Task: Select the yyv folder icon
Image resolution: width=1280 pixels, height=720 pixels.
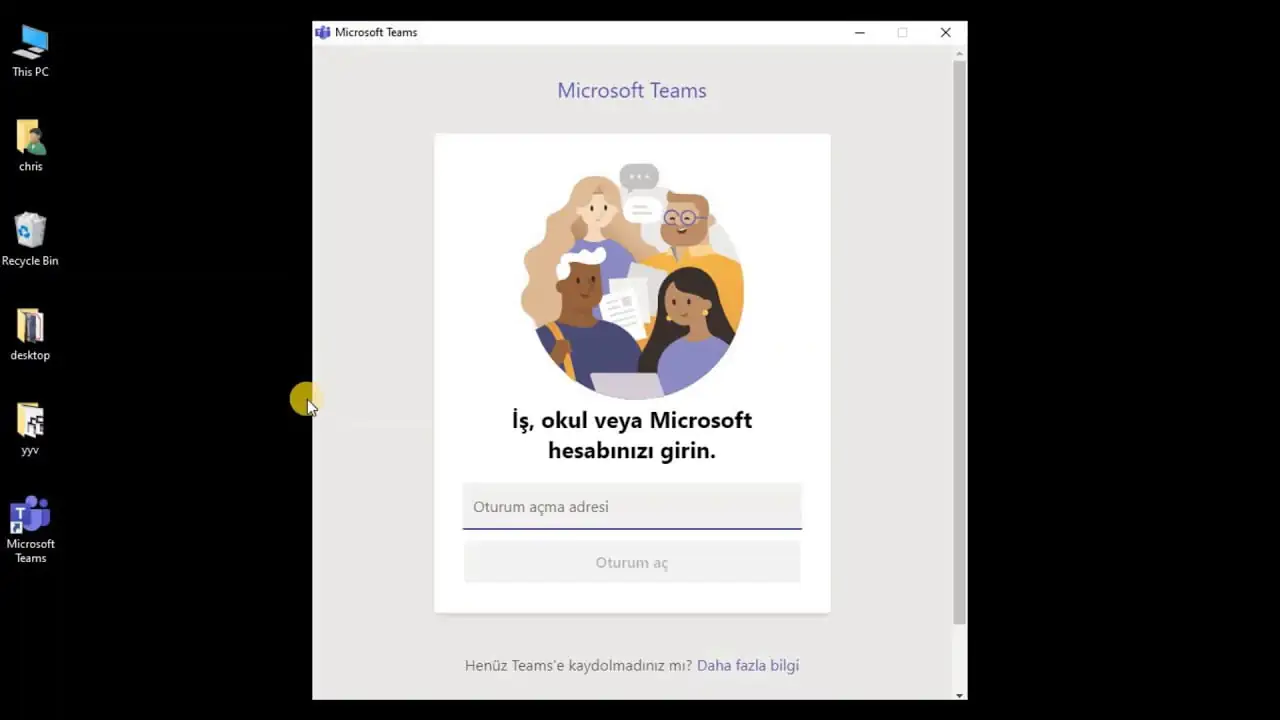Action: click(30, 429)
